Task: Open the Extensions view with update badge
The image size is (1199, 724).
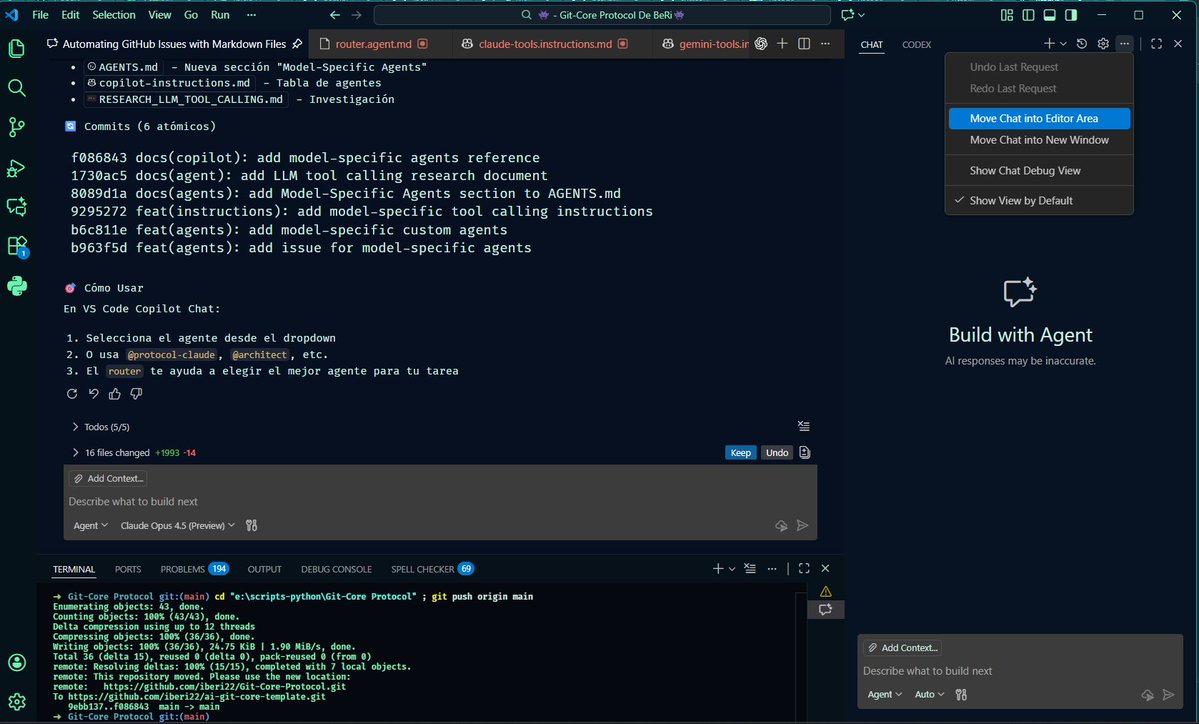Action: 16,246
